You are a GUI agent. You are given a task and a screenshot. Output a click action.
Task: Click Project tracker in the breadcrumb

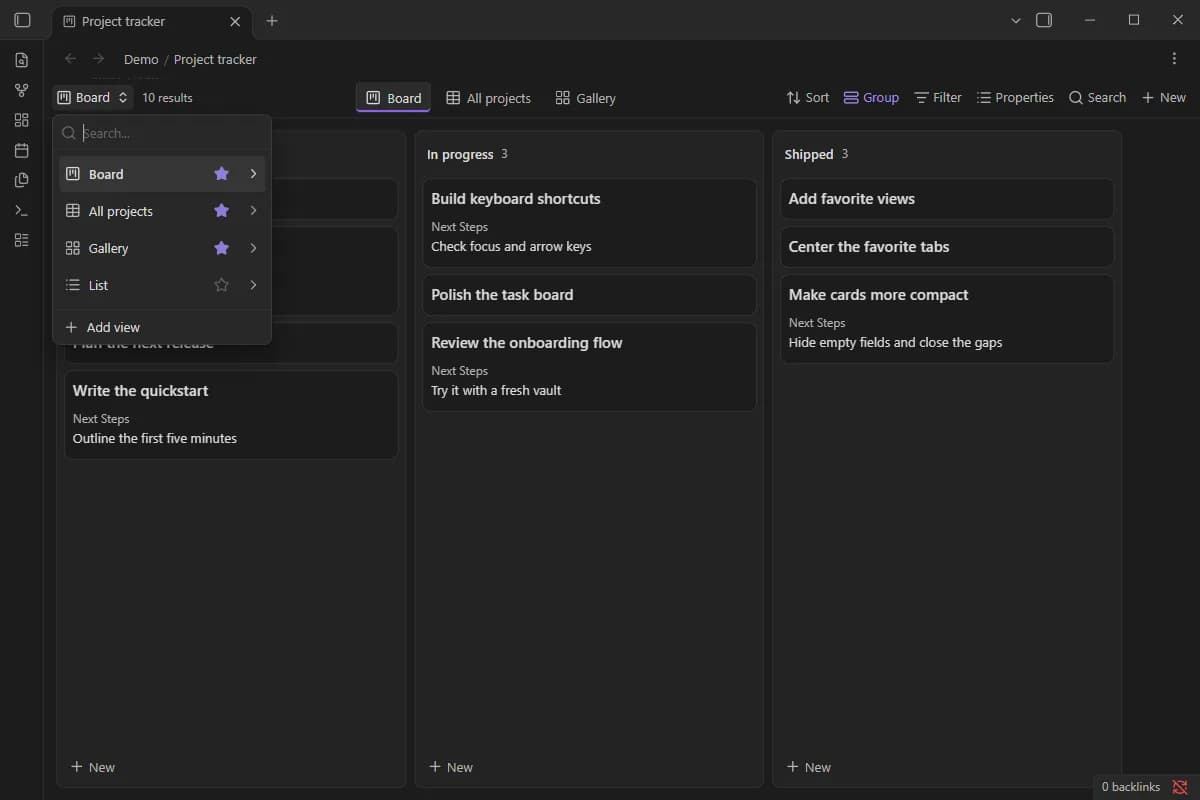pos(215,59)
